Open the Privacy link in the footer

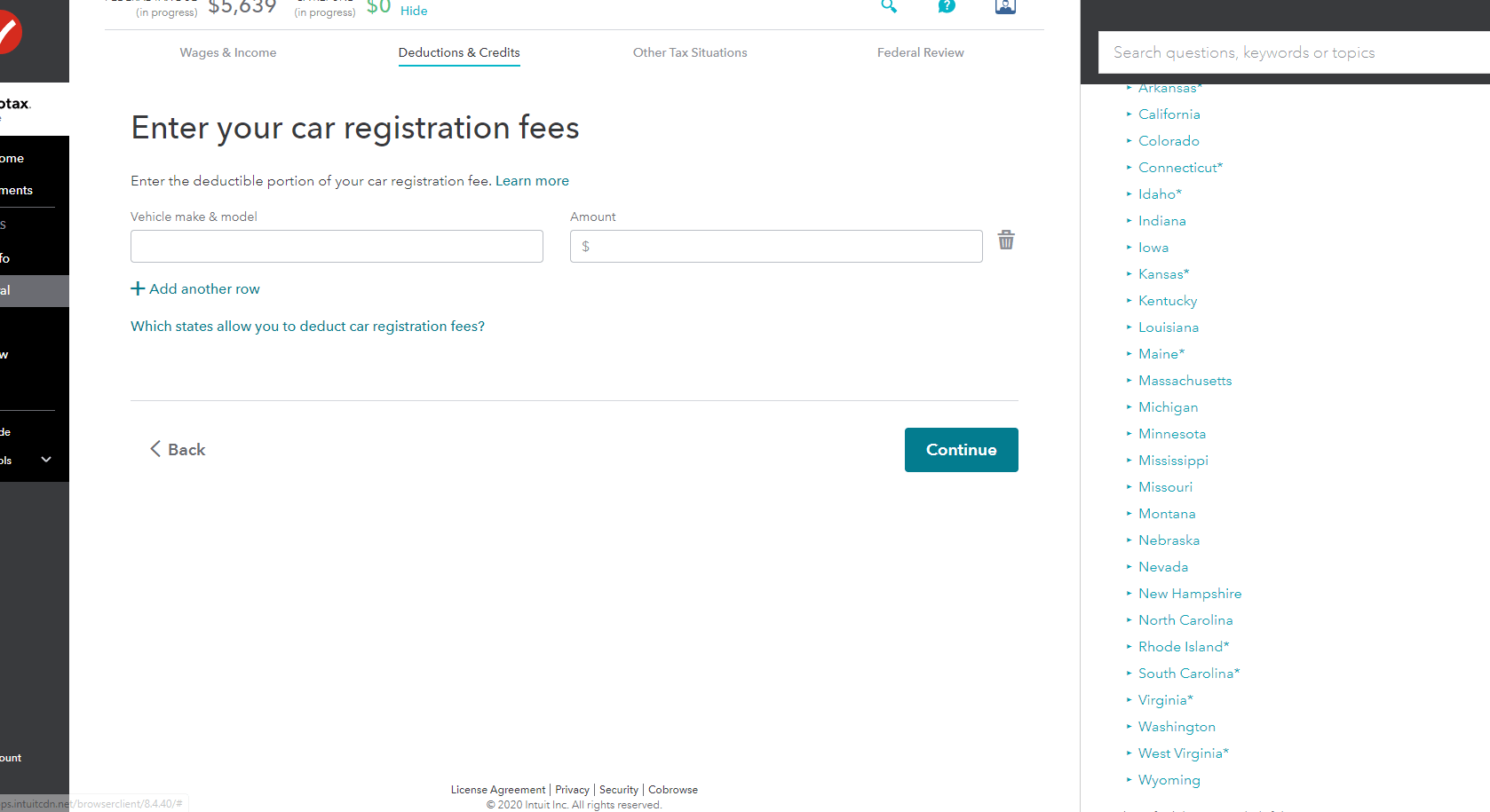pos(572,789)
